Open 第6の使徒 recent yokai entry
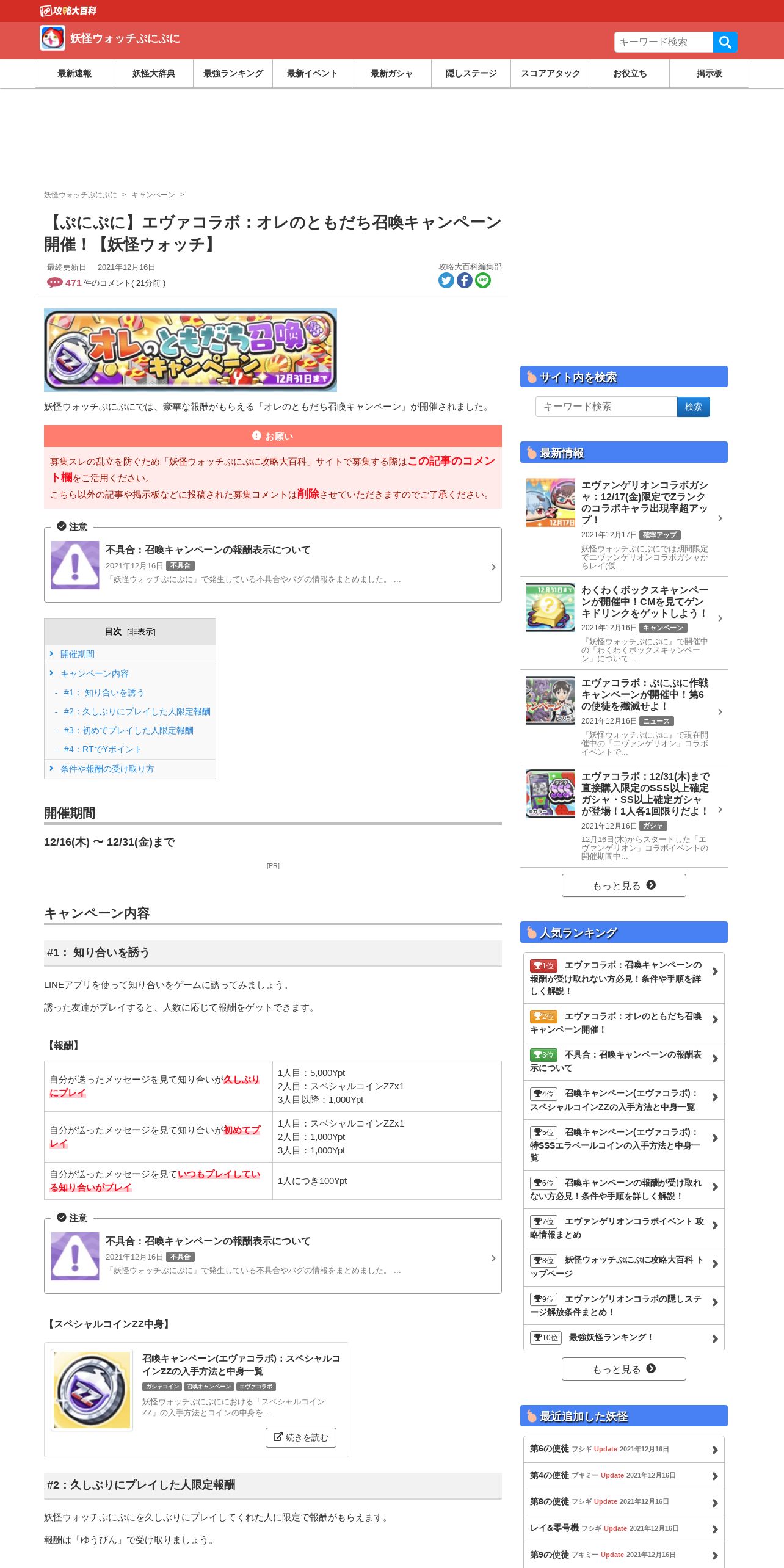Screen dimensions: 784x1568 (x=624, y=1449)
